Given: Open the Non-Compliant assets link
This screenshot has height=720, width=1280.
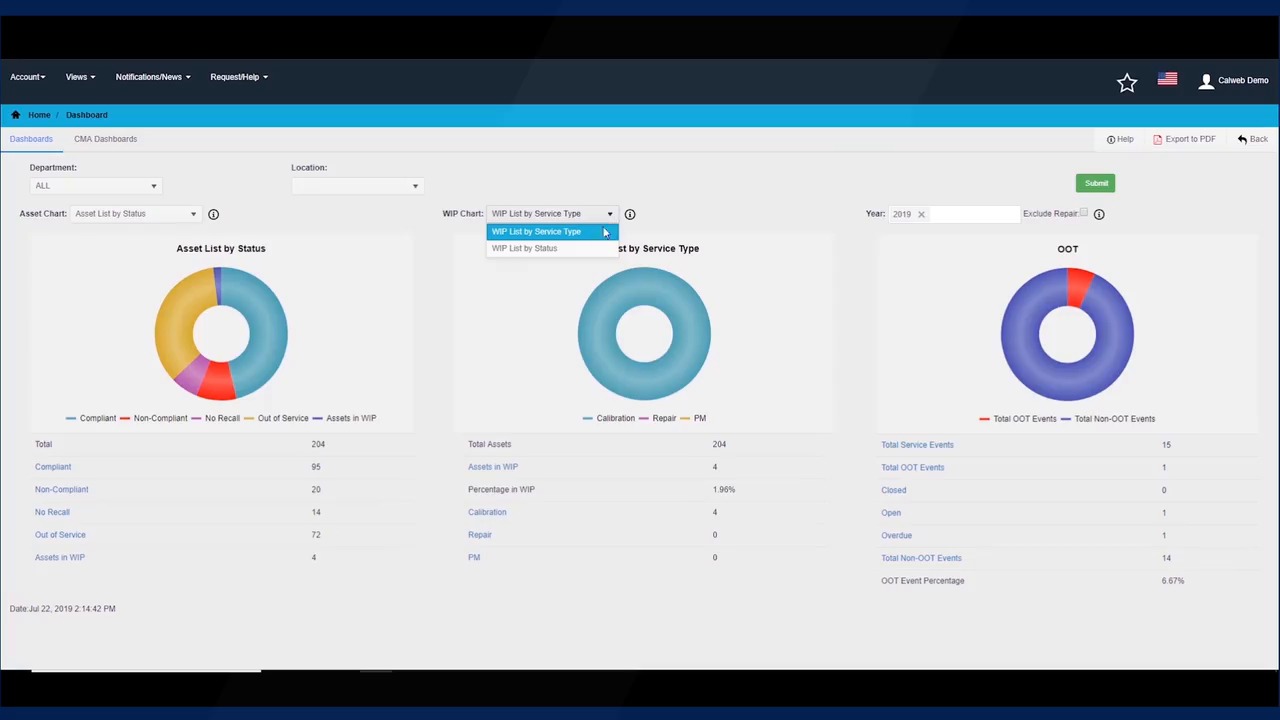Looking at the screenshot, I should 62,490.
